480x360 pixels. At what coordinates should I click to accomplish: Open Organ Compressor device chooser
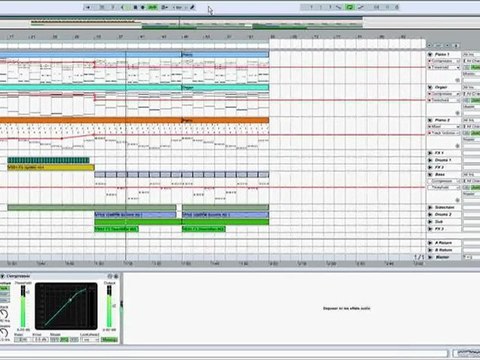coord(444,94)
